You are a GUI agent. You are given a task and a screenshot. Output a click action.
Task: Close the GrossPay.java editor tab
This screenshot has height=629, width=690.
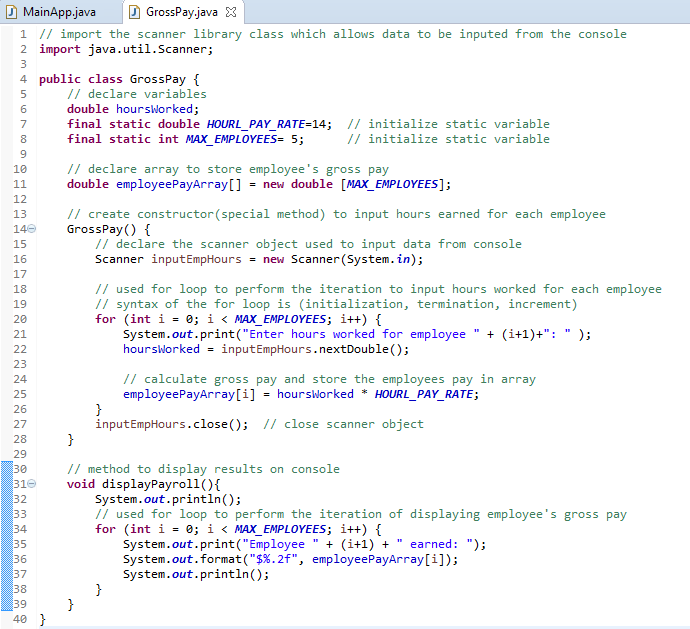(x=231, y=12)
